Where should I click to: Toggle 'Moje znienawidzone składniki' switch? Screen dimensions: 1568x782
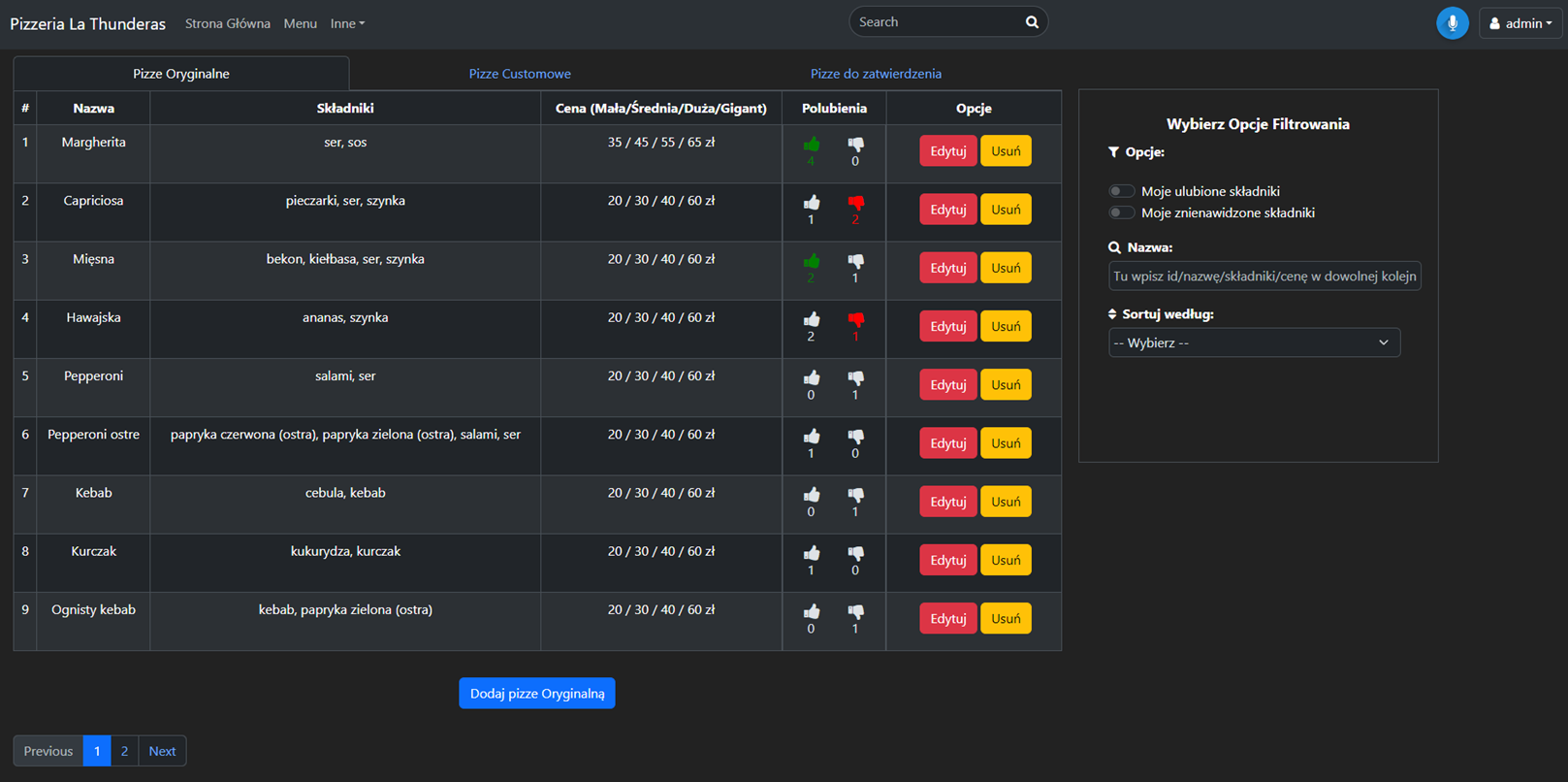[1122, 212]
